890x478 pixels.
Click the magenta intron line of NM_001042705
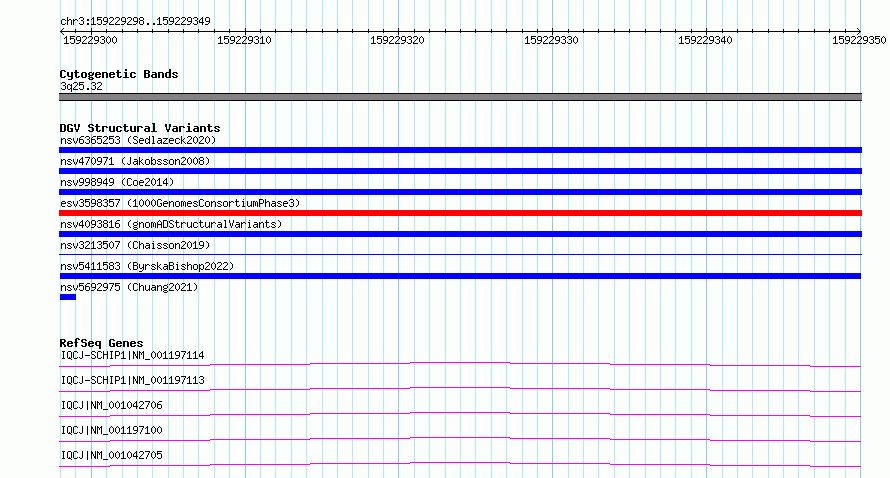[460, 464]
